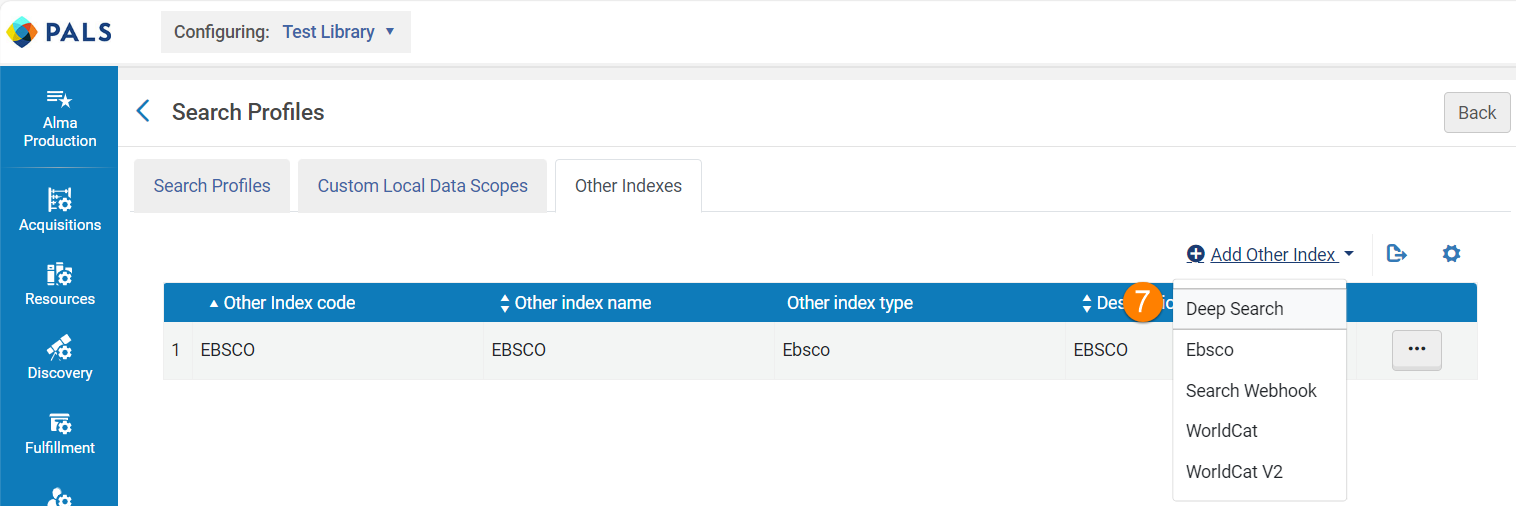Click the back chevron beside Search Profiles

pyautogui.click(x=143, y=112)
